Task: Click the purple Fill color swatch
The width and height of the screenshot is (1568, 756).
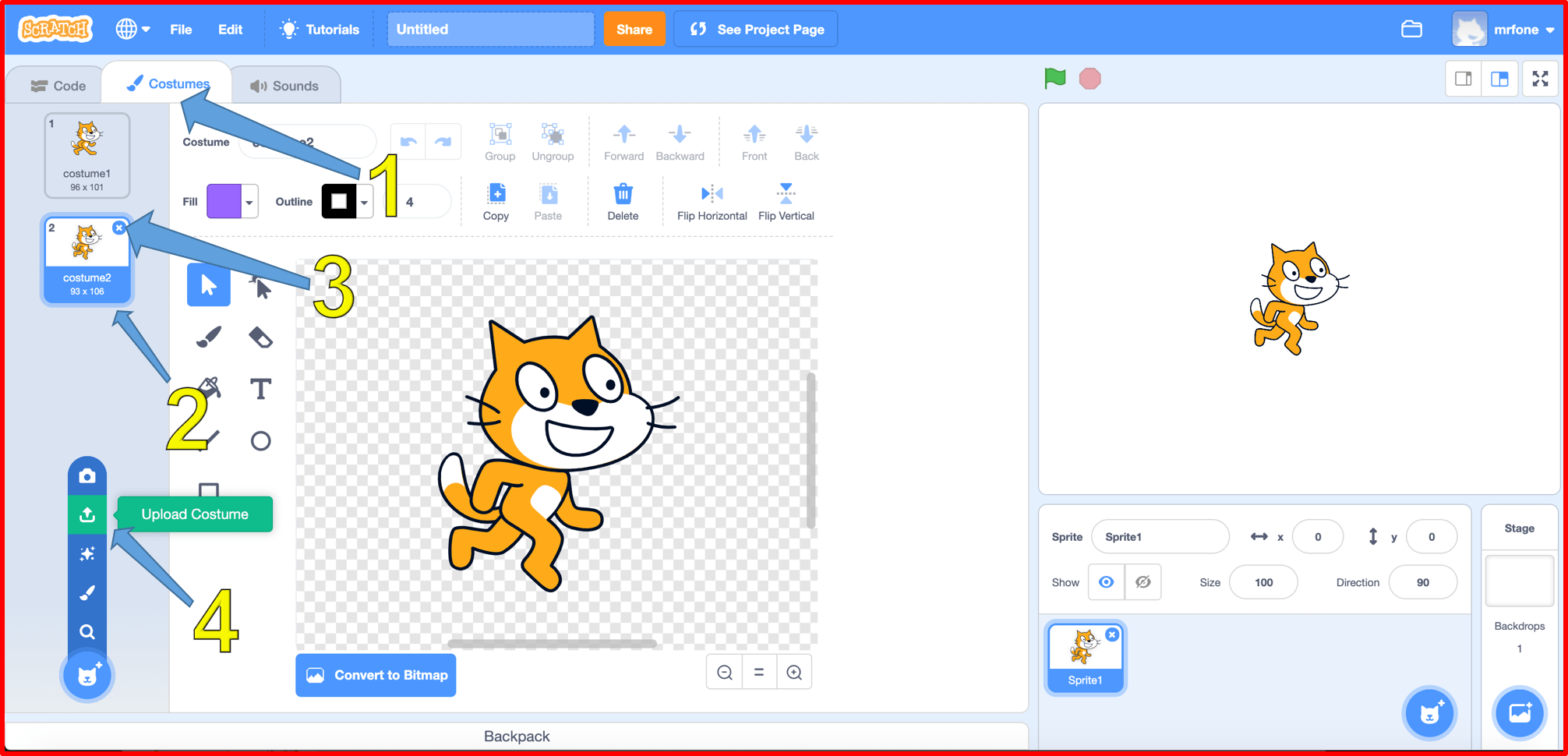Action: (224, 202)
